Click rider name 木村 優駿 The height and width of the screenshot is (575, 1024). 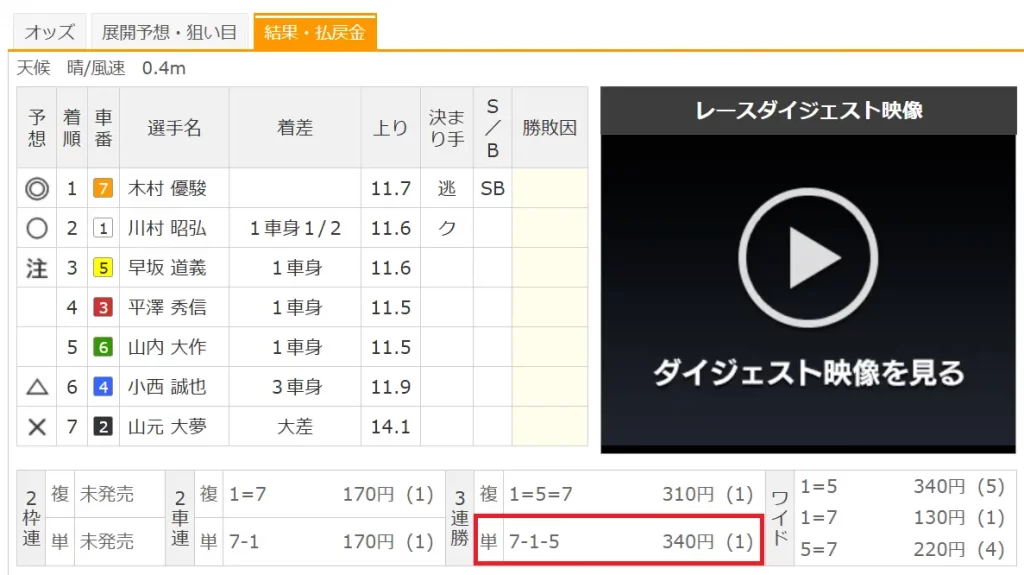167,188
